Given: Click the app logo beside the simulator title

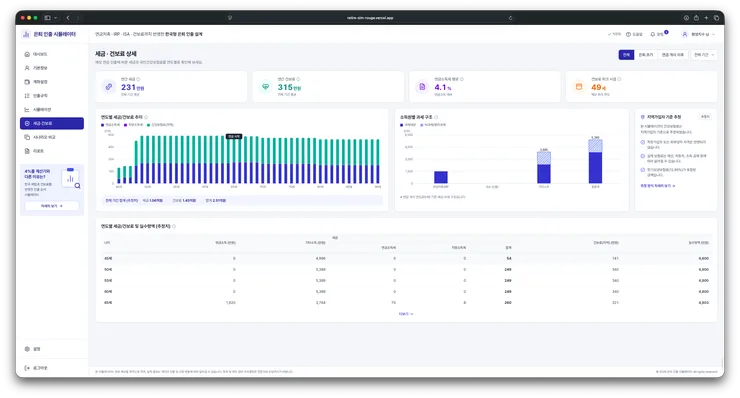Looking at the screenshot, I should 26,34.
